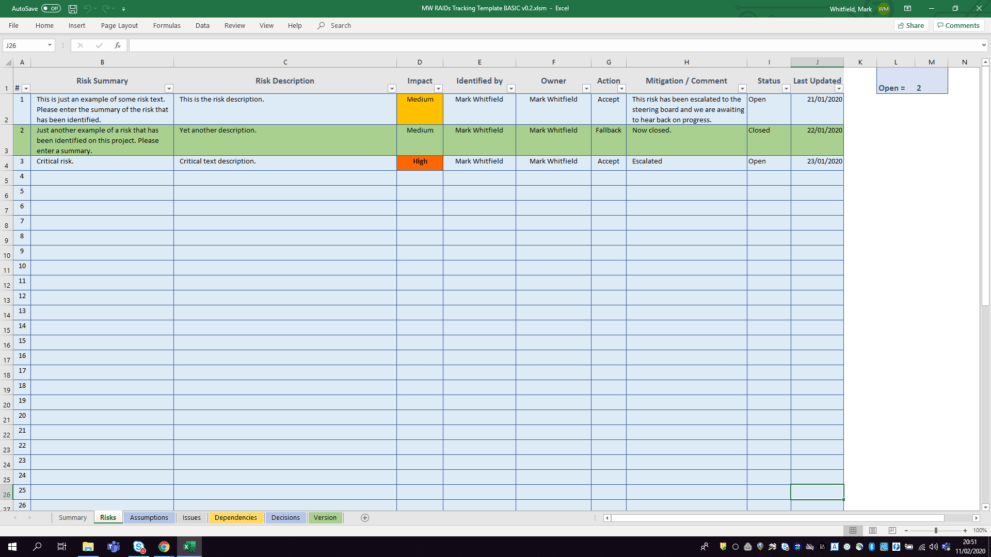Viewport: 991px width, 557px height.
Task: Toggle the AutoSave switch
Action: pyautogui.click(x=51, y=9)
